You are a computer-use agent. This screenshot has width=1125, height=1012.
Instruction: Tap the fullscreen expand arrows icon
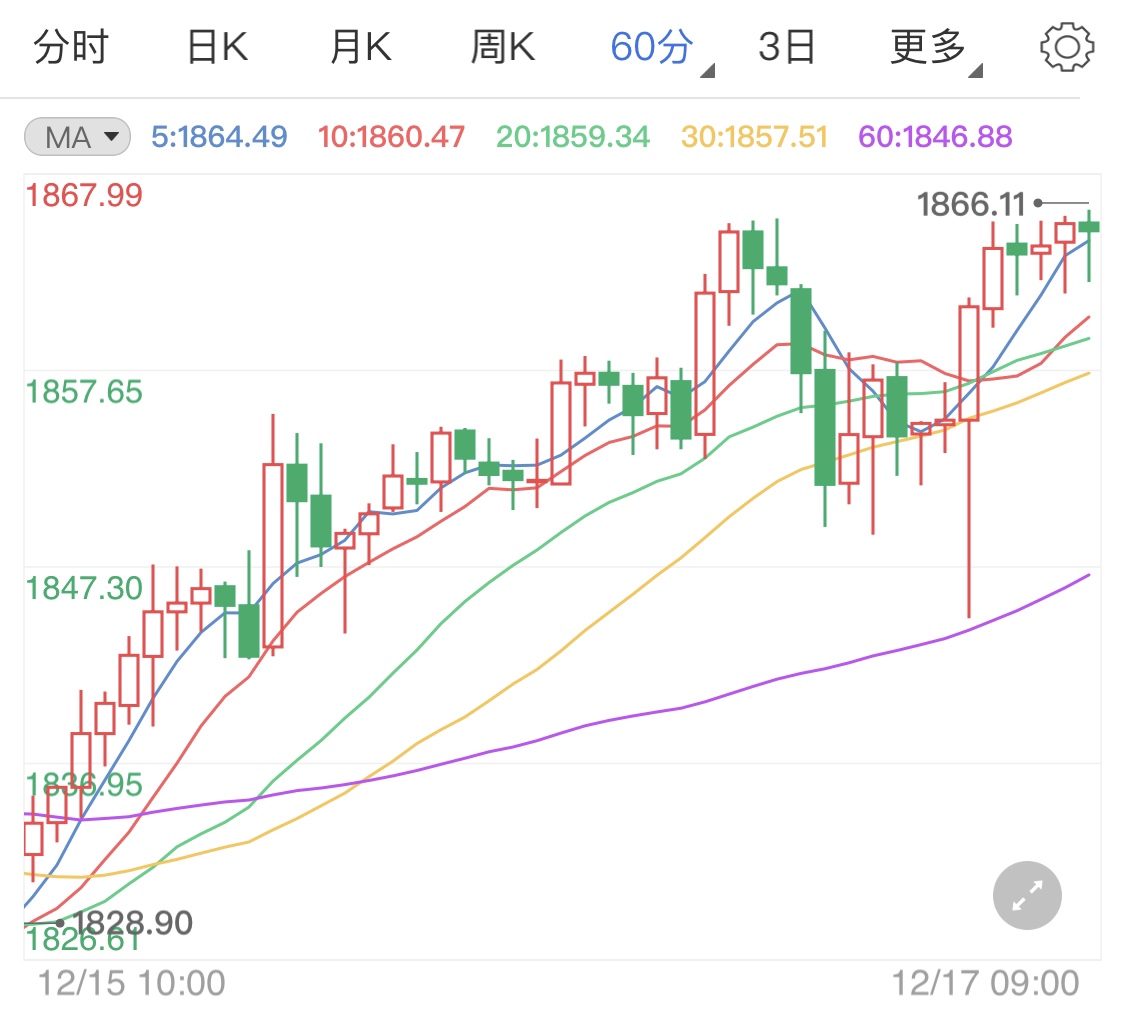coord(1026,895)
